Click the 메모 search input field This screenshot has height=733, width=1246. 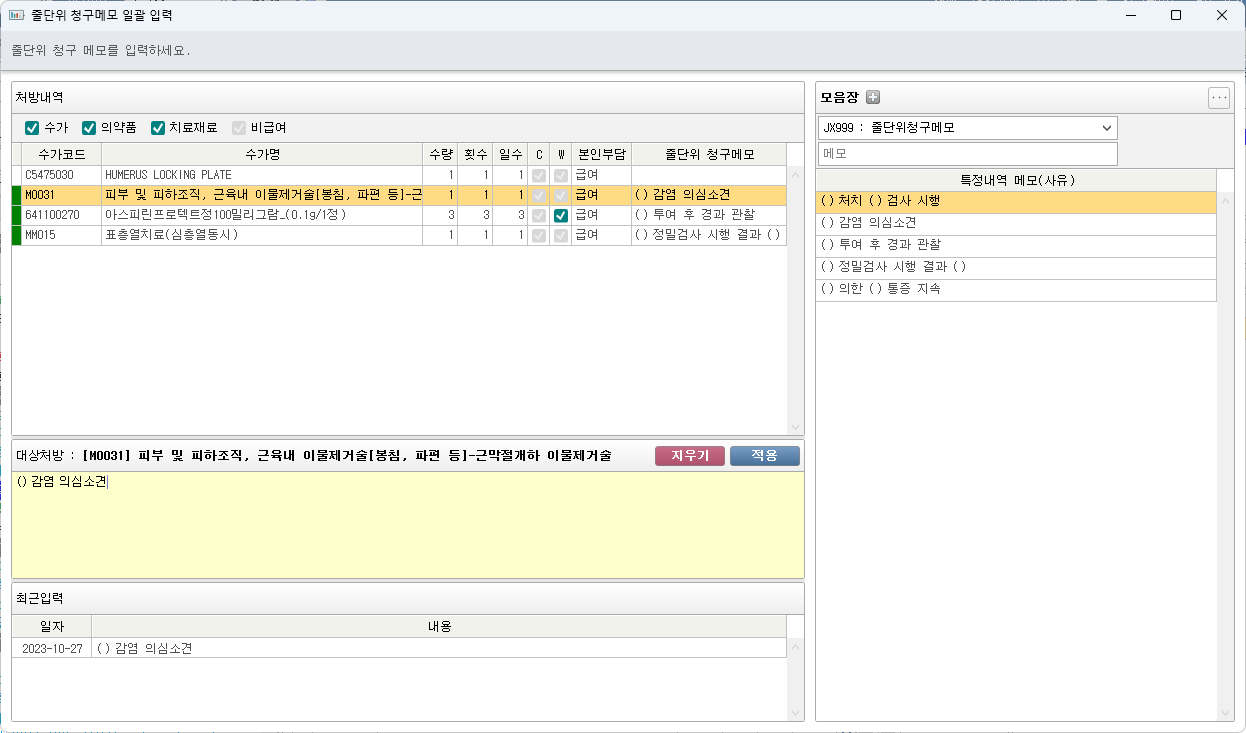(967, 154)
